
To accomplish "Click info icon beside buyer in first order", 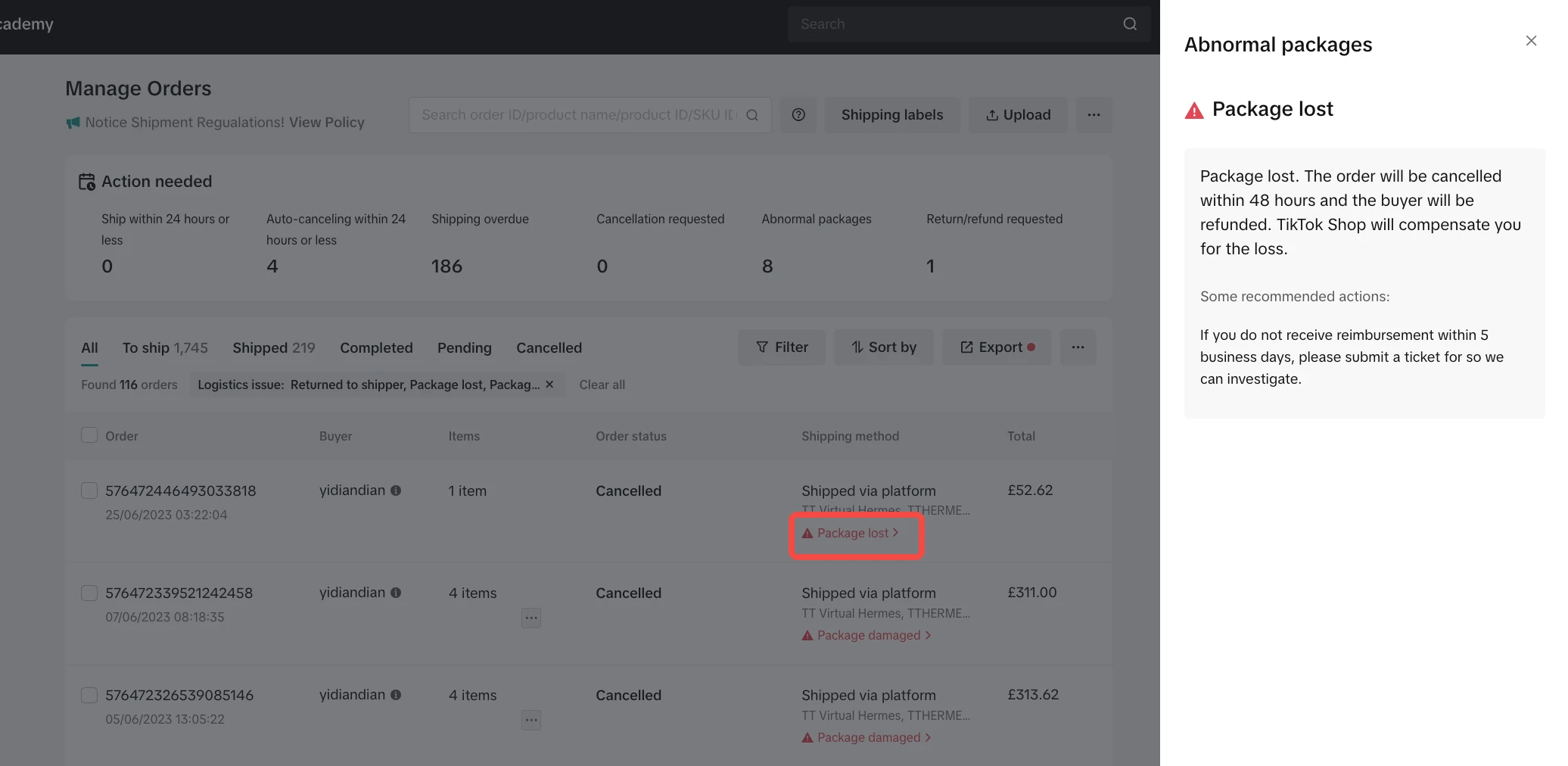I will (x=396, y=490).
